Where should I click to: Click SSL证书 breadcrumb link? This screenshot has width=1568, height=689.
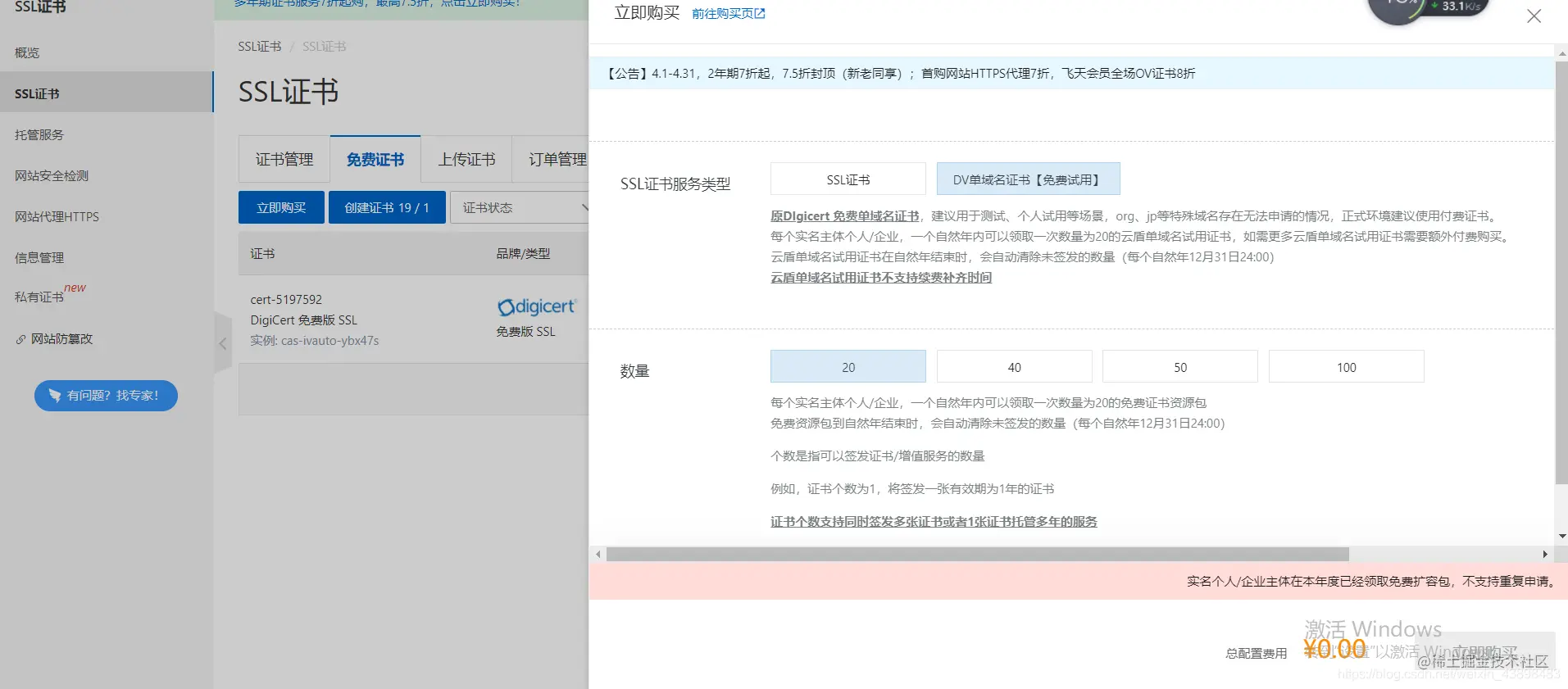tap(259, 47)
